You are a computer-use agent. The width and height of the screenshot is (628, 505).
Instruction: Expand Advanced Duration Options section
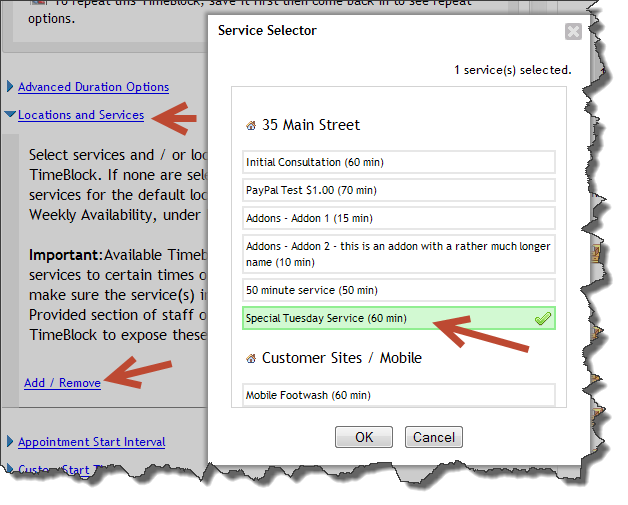93,87
